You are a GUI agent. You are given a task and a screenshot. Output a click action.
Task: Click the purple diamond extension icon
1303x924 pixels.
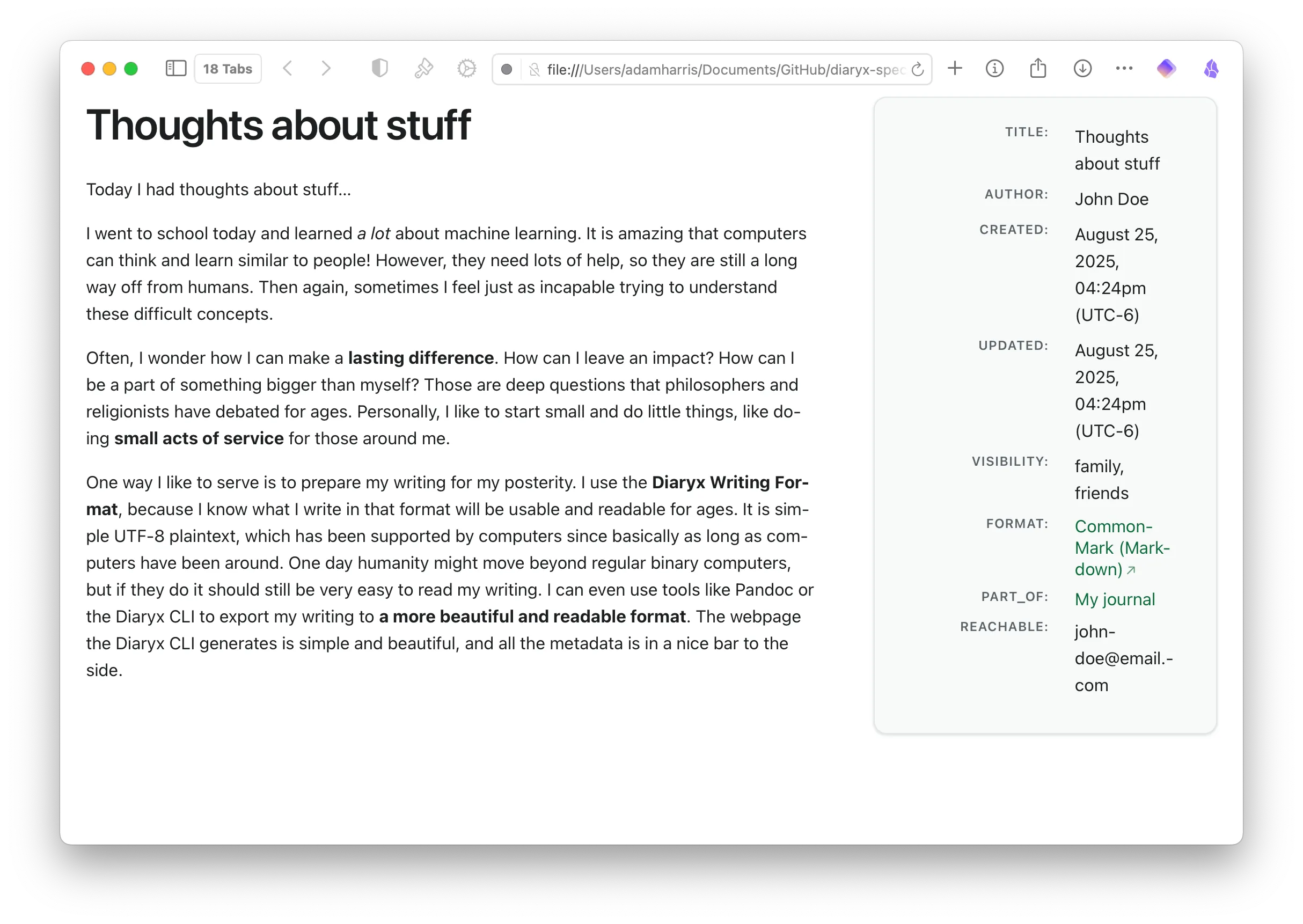tap(1166, 69)
